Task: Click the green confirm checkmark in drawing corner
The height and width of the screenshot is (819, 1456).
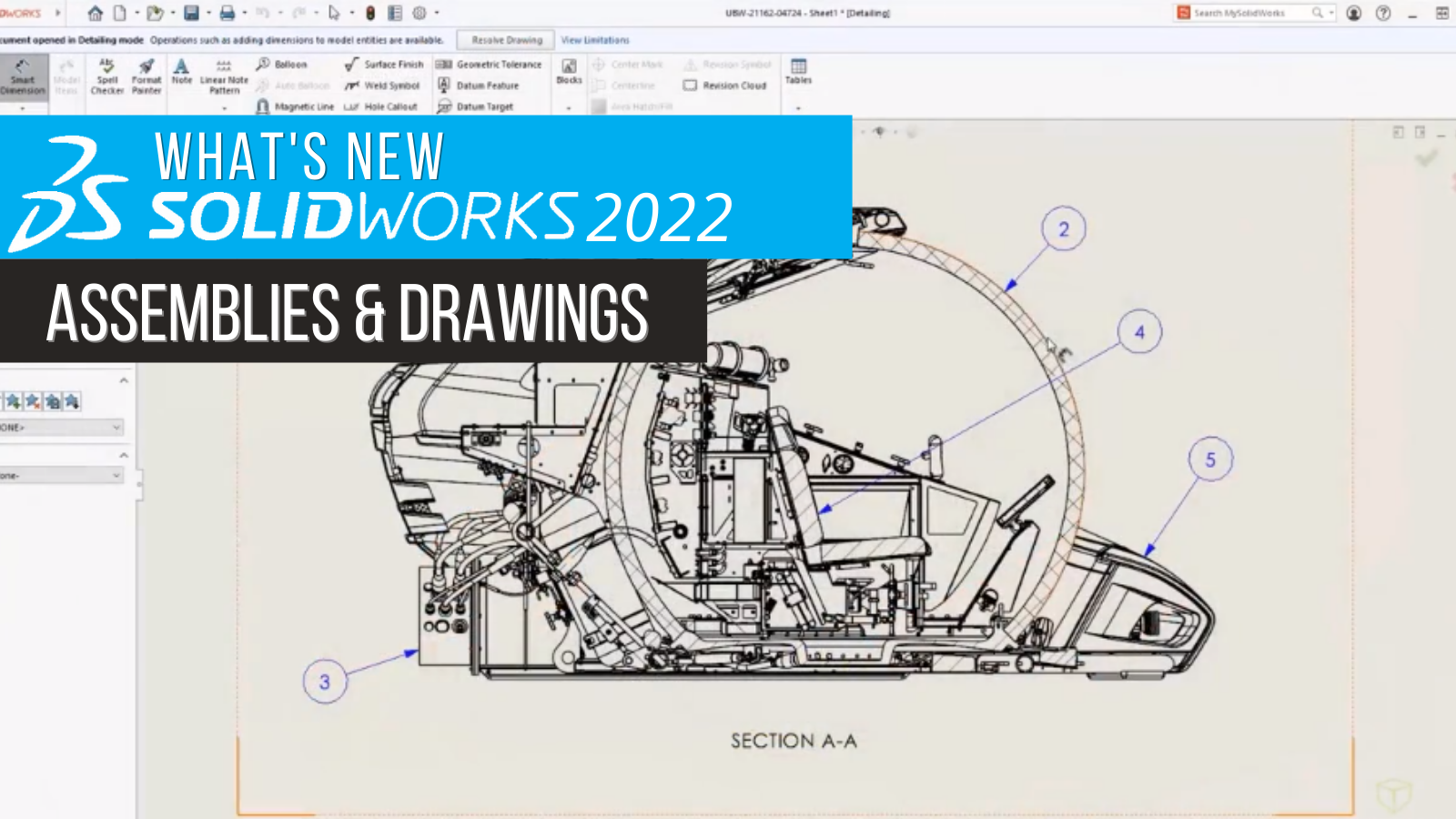Action: point(1426,158)
